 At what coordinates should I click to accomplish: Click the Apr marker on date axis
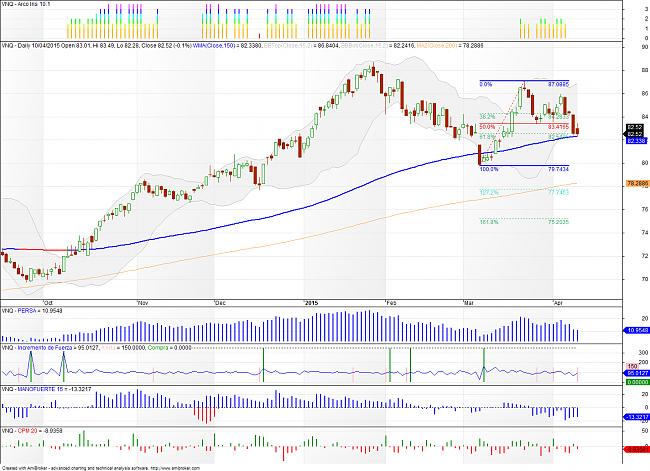tap(558, 303)
